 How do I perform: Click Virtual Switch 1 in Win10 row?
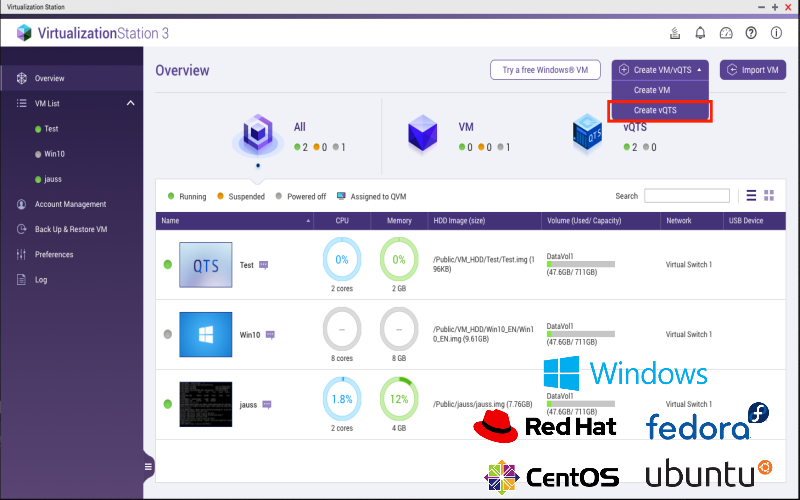pos(689,335)
